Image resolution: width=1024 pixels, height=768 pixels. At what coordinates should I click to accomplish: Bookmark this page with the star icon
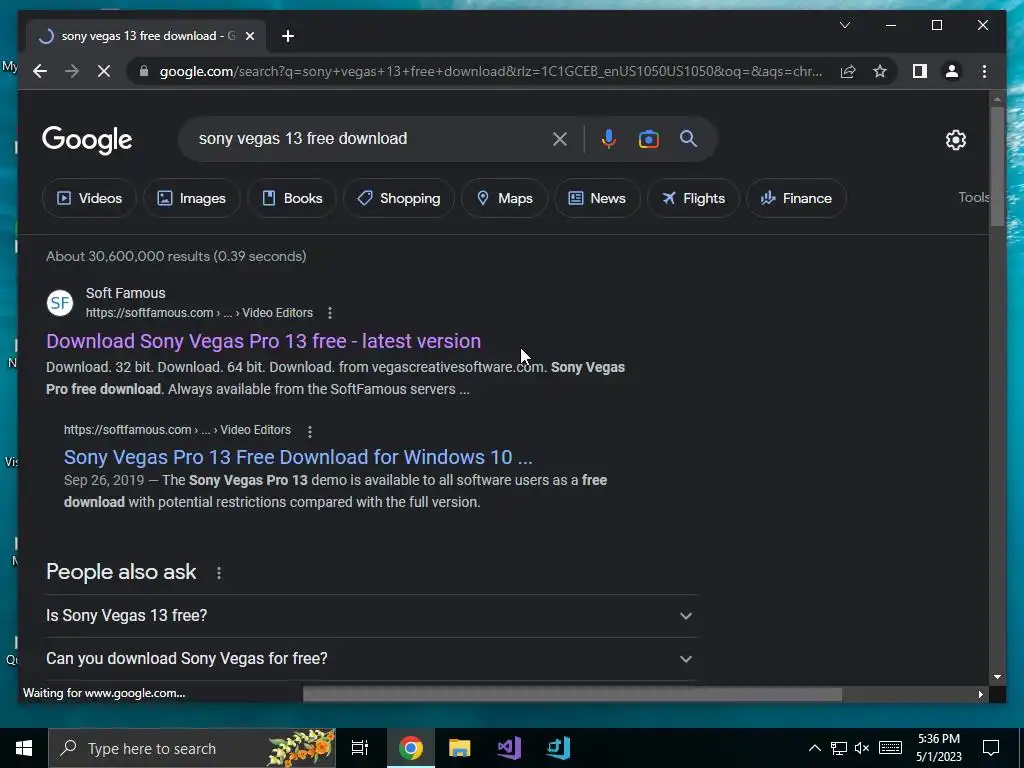880,71
